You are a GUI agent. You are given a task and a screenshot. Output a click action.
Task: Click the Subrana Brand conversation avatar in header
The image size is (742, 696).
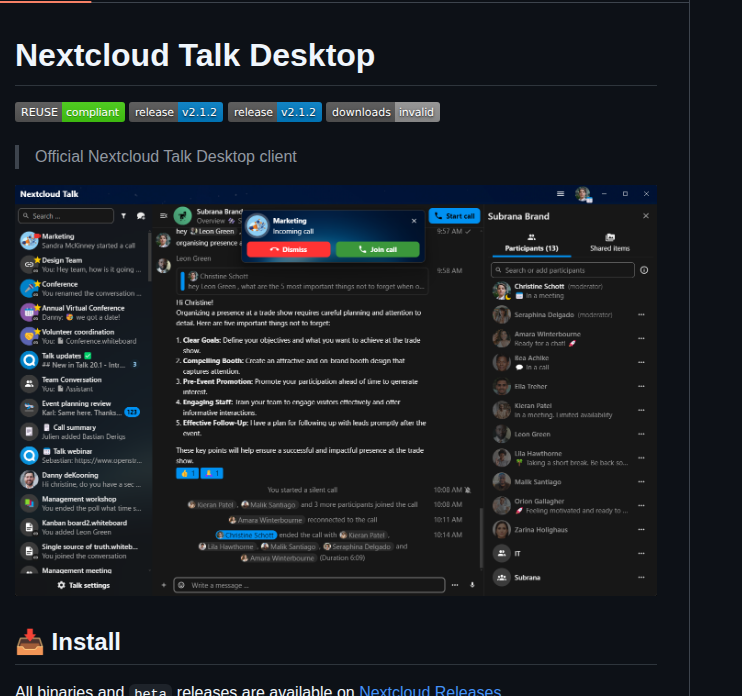pyautogui.click(x=183, y=216)
